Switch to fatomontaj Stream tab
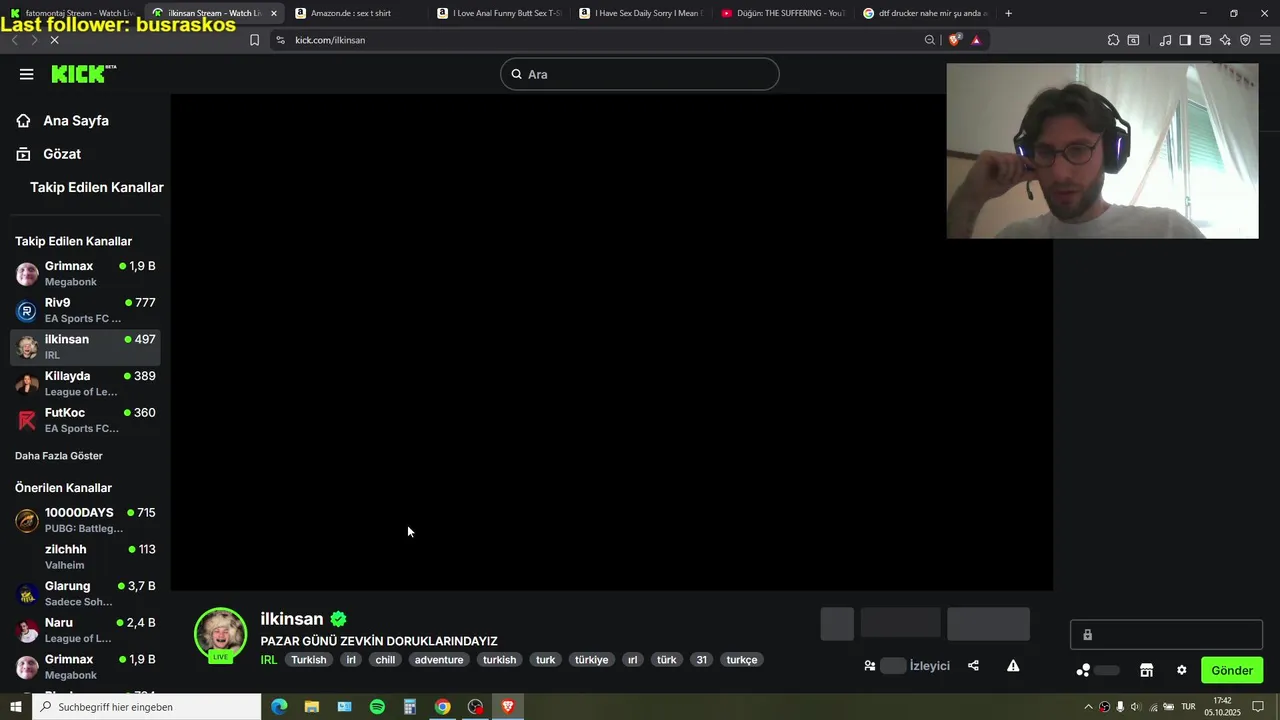1280x720 pixels. click(x=72, y=13)
